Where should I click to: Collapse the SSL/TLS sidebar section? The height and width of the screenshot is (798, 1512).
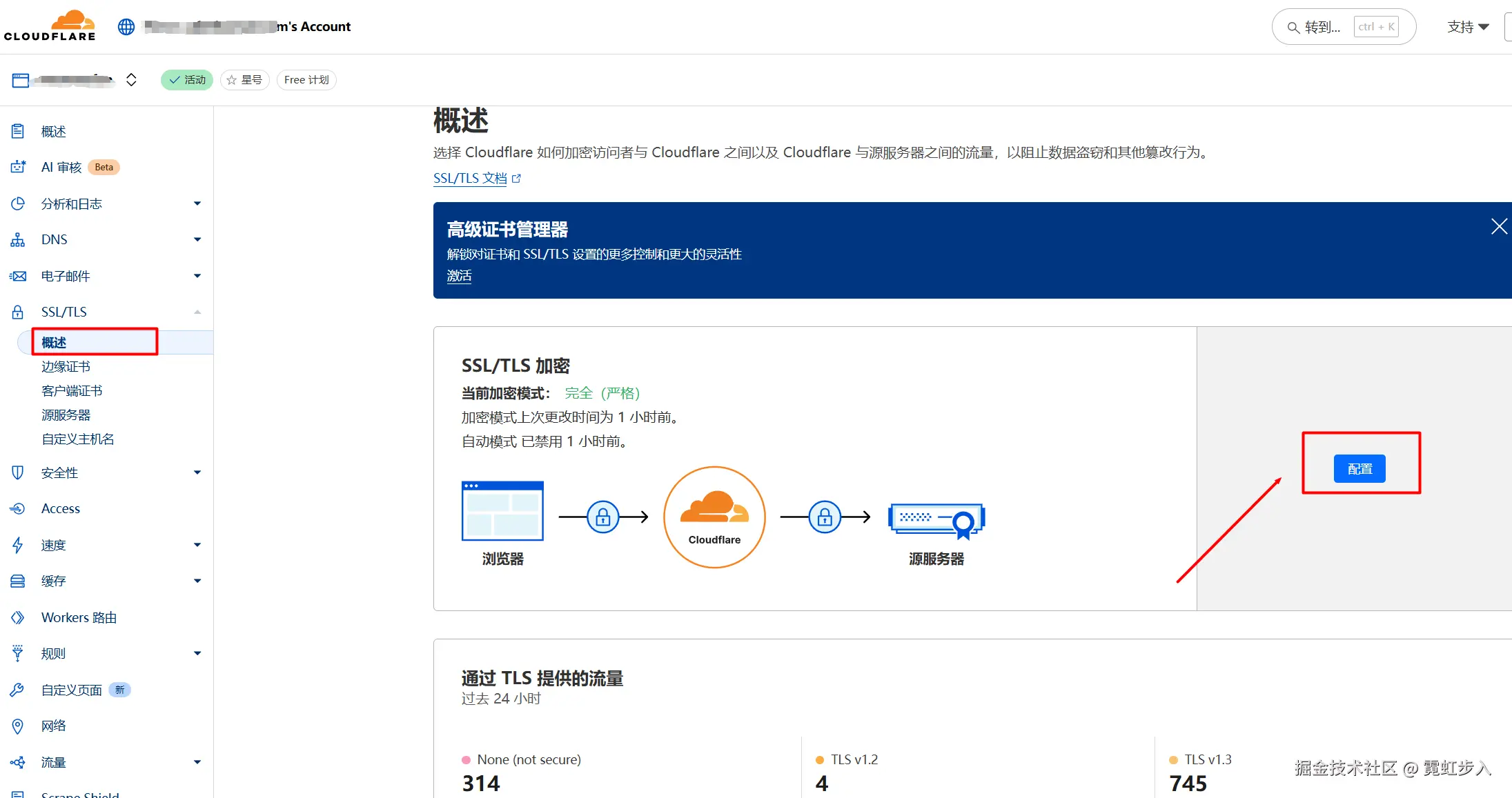[x=197, y=312]
